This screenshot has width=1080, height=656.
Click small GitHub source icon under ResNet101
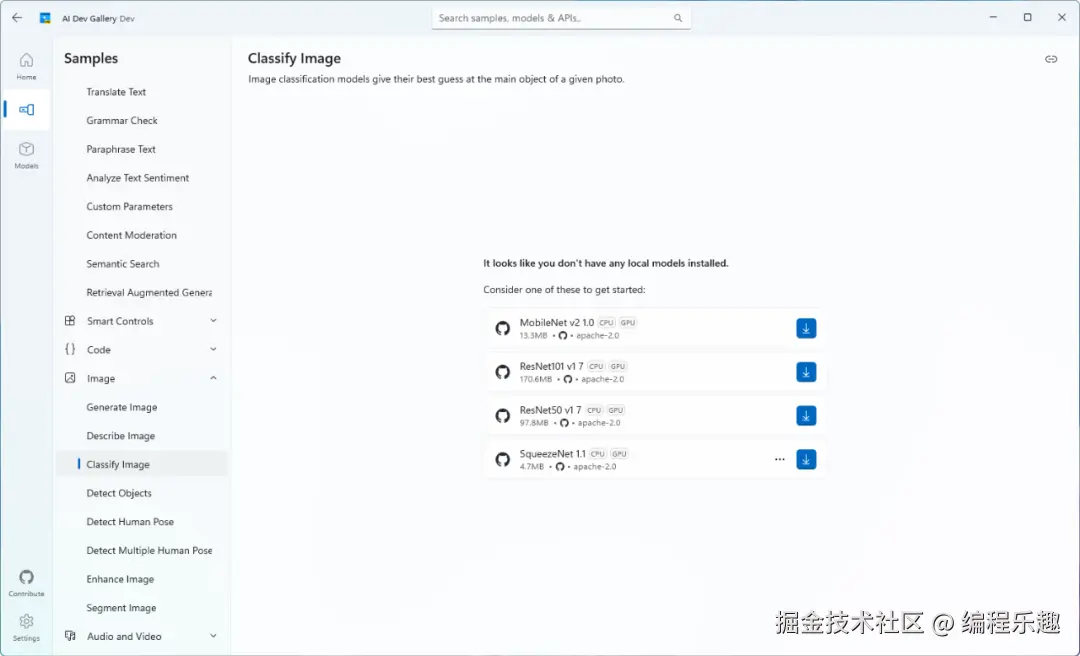[x=568, y=379]
